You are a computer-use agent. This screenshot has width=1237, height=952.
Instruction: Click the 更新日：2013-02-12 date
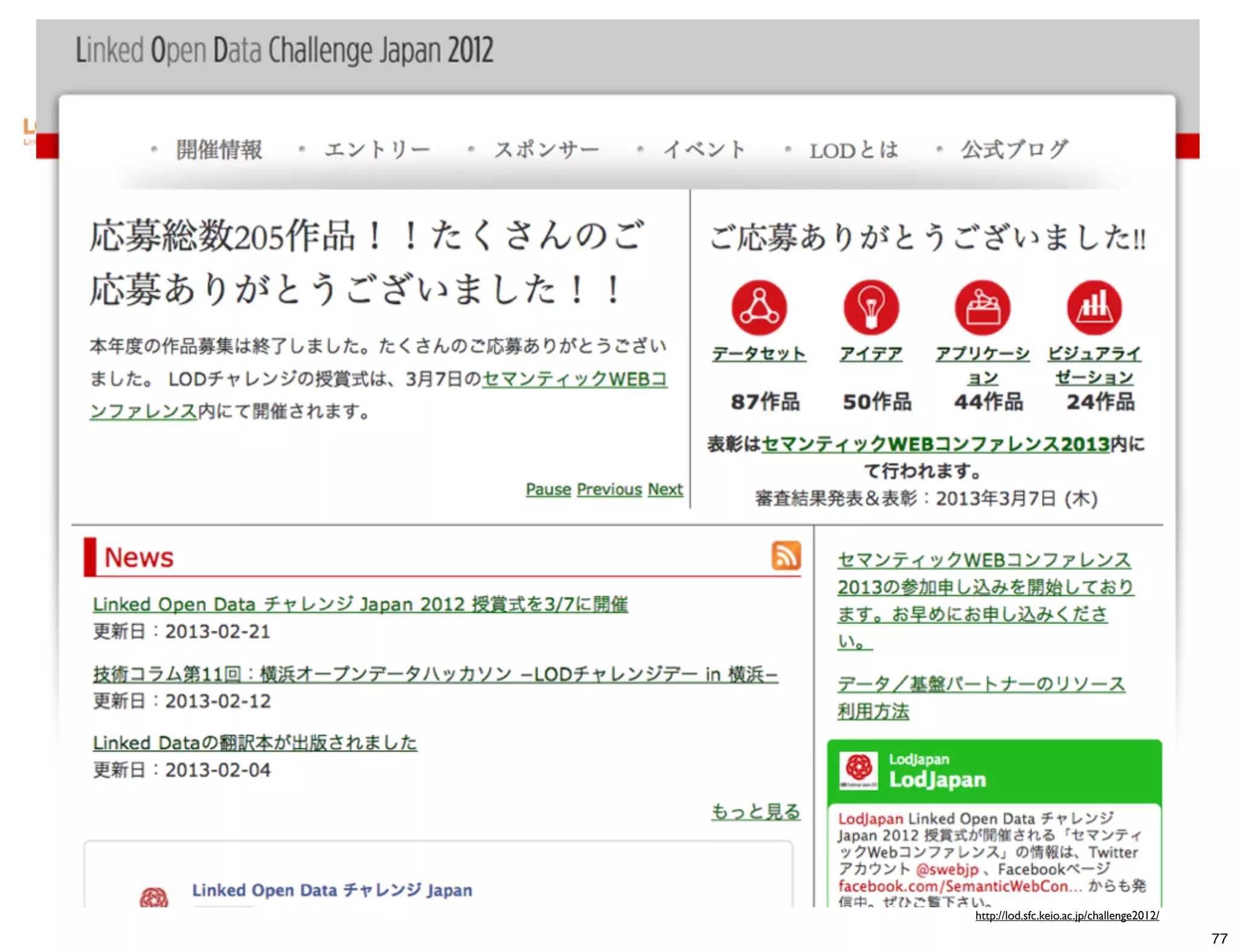point(182,701)
